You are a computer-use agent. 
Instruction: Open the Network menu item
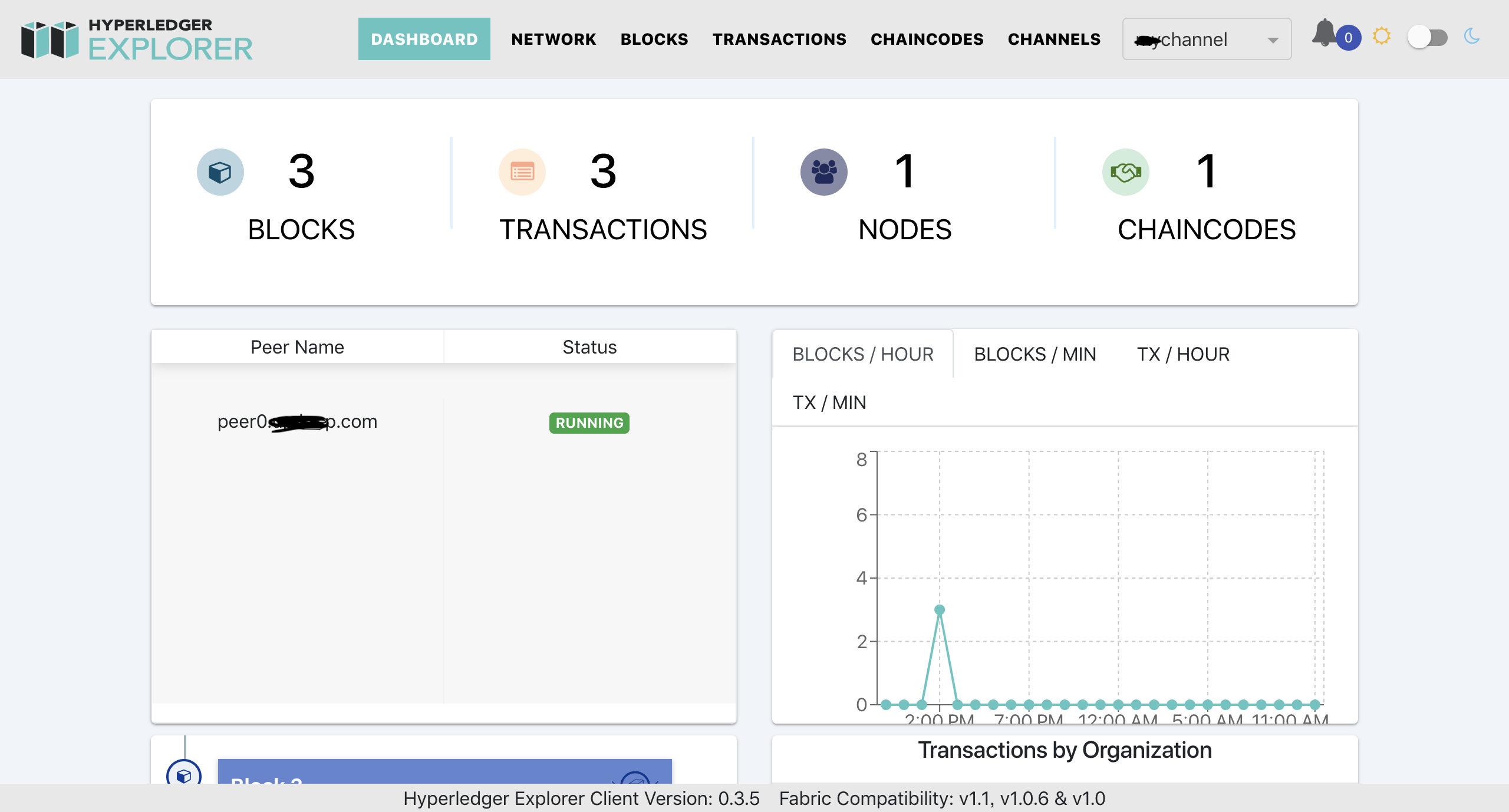[553, 39]
